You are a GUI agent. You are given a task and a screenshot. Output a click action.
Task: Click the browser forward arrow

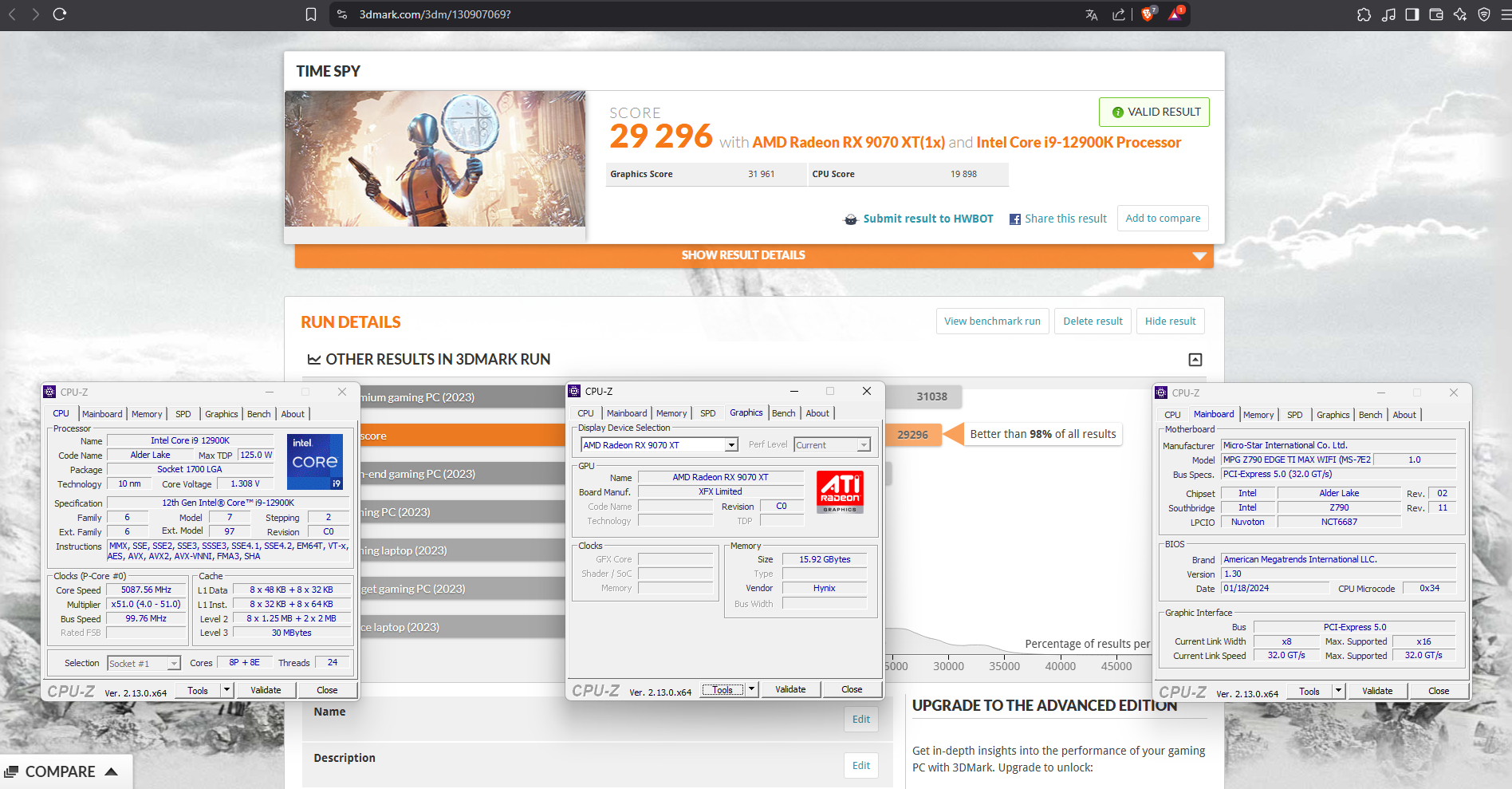point(35,14)
